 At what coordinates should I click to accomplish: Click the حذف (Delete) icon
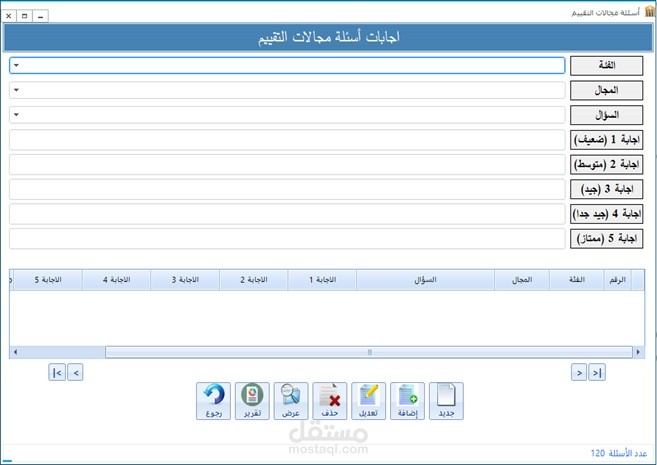pyautogui.click(x=330, y=401)
